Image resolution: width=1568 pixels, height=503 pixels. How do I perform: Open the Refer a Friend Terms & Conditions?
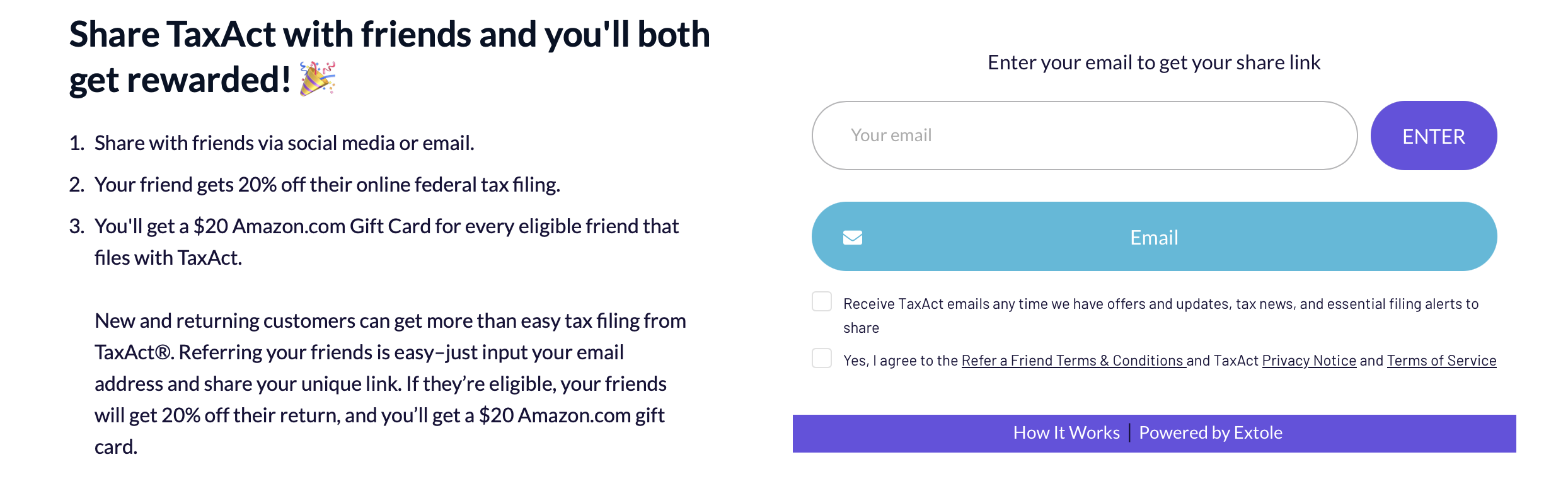click(1071, 361)
